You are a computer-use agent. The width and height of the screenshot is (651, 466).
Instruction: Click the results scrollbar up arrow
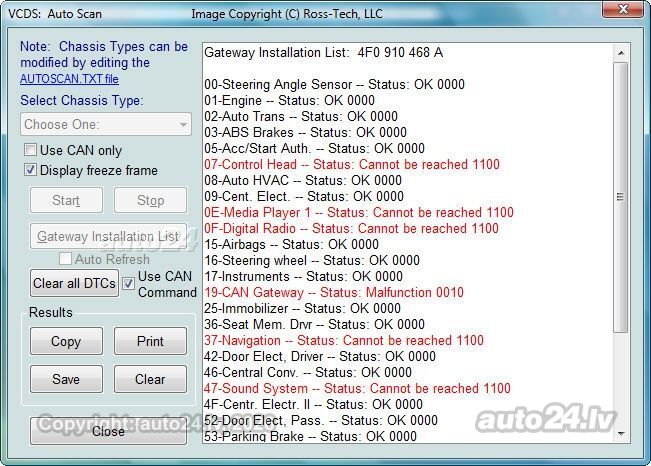[621, 53]
